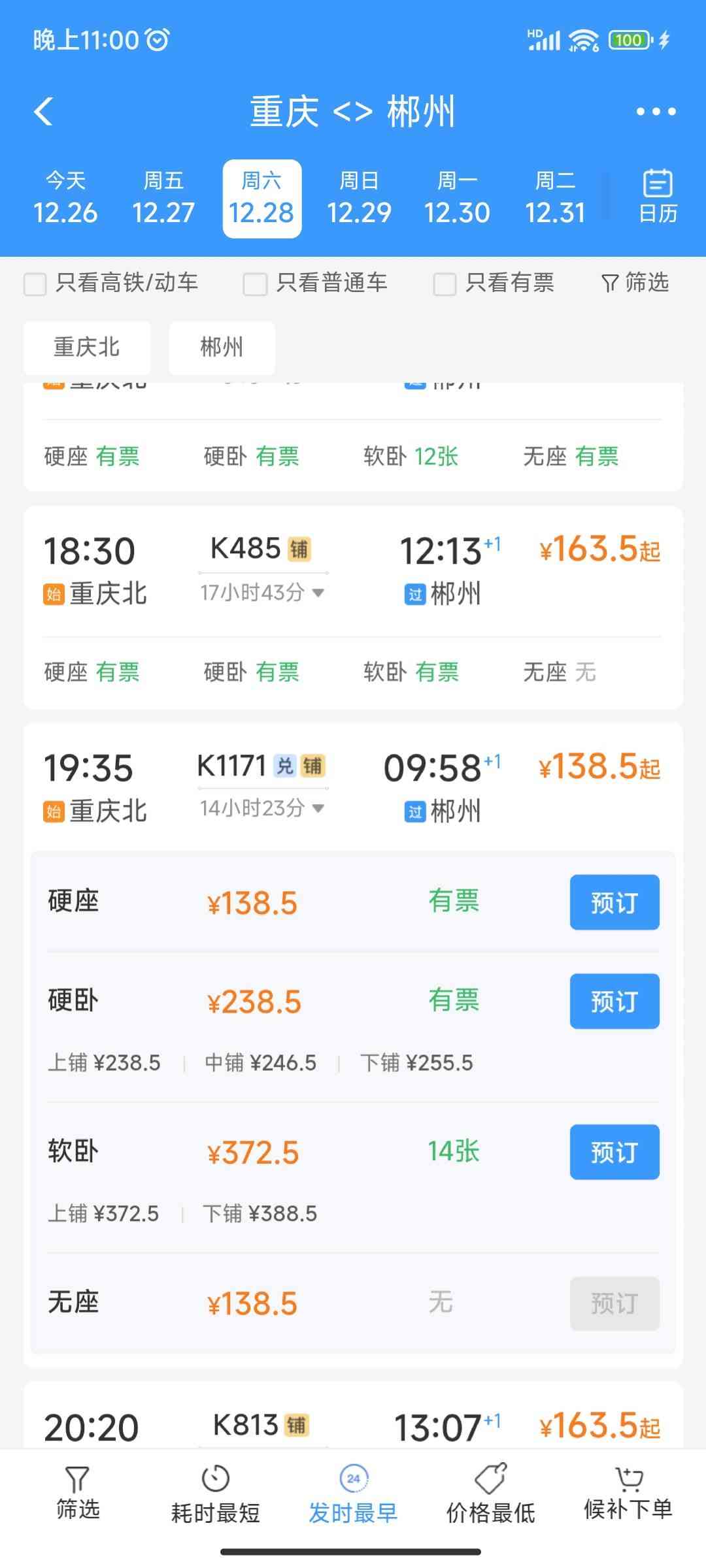
Task: Book the 硬座 ¥138.5 ticket
Action: [614, 902]
